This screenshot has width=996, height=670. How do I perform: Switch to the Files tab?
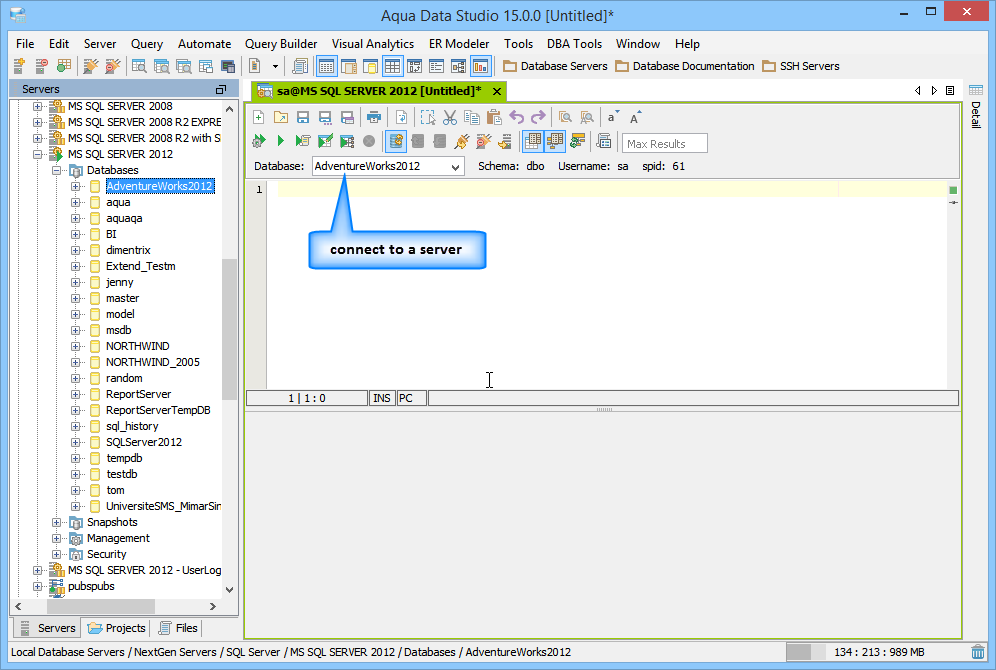[178, 628]
